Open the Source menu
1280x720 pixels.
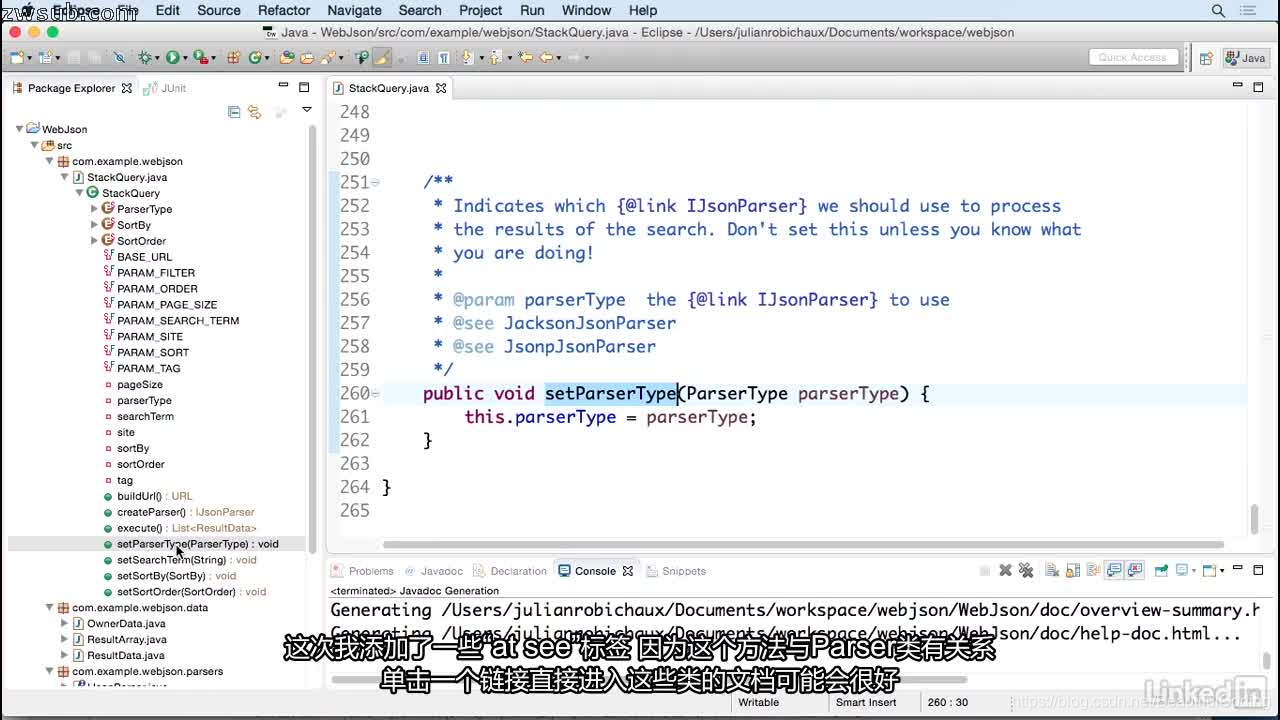tap(219, 10)
